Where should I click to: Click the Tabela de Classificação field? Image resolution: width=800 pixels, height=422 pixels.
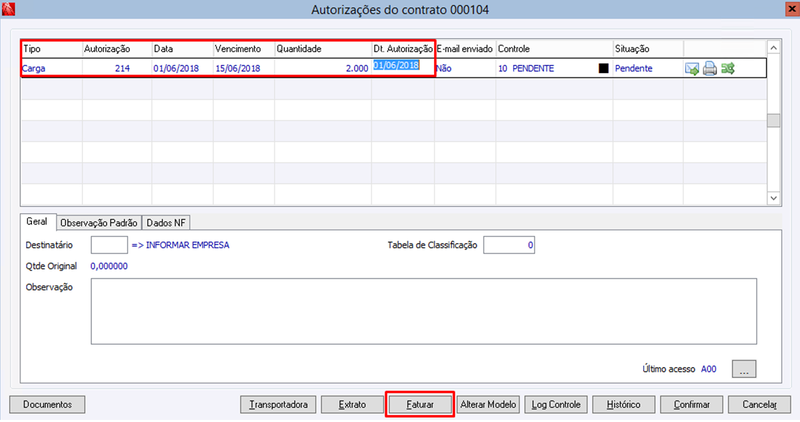pyautogui.click(x=509, y=245)
